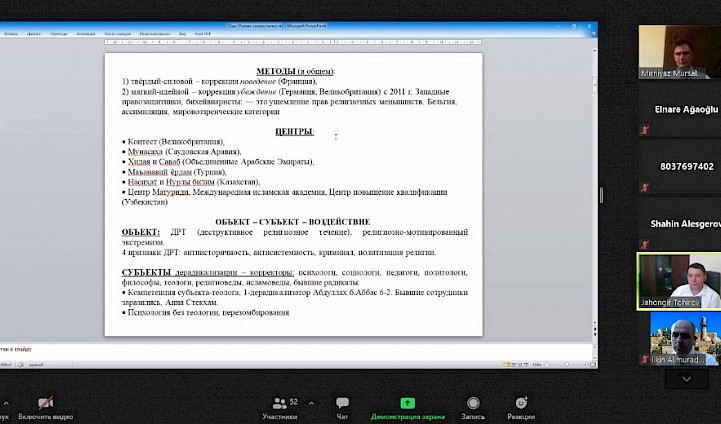Open the Дизайн ribbon tab
Viewport: 721px width, 424px height.
(34, 34)
